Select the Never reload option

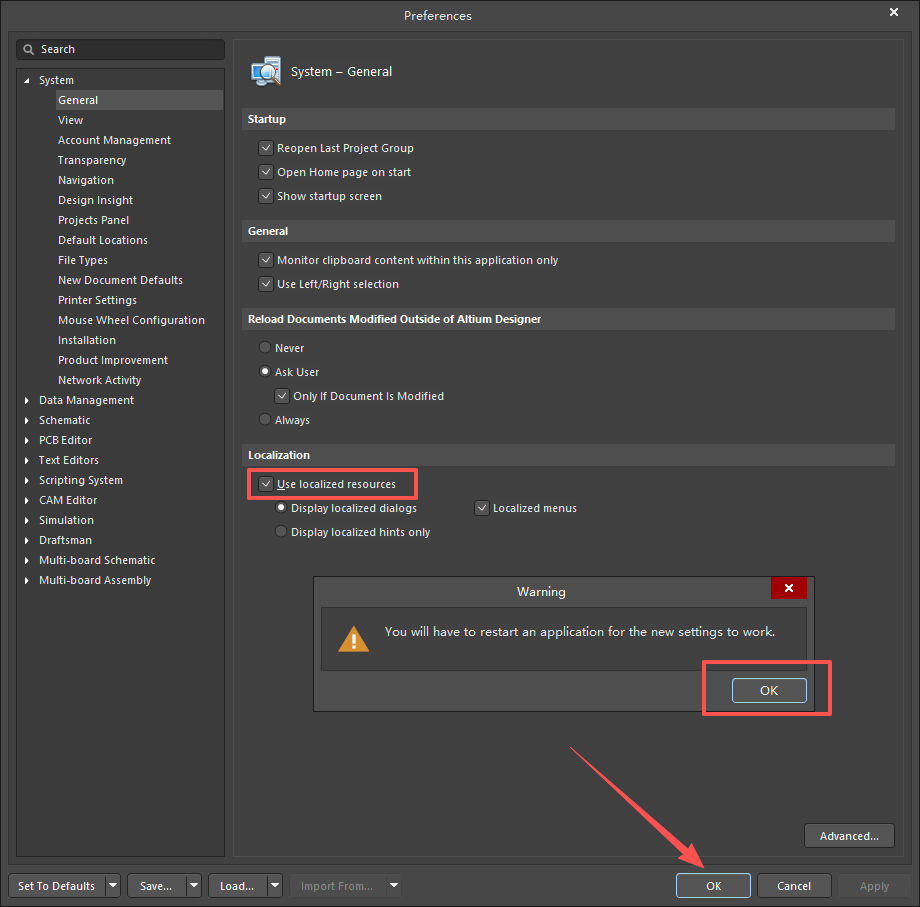click(265, 348)
